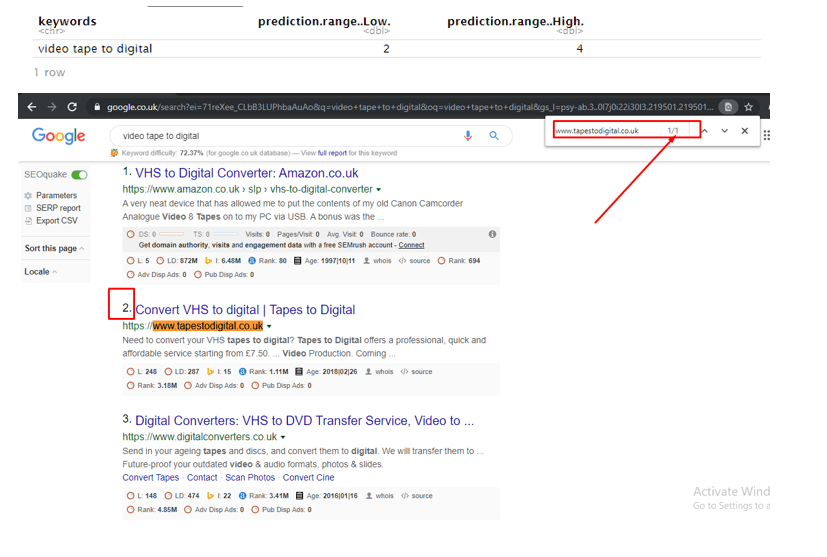Toggle the SEOquake switch off
This screenshot has height=557, width=827.
[80, 175]
